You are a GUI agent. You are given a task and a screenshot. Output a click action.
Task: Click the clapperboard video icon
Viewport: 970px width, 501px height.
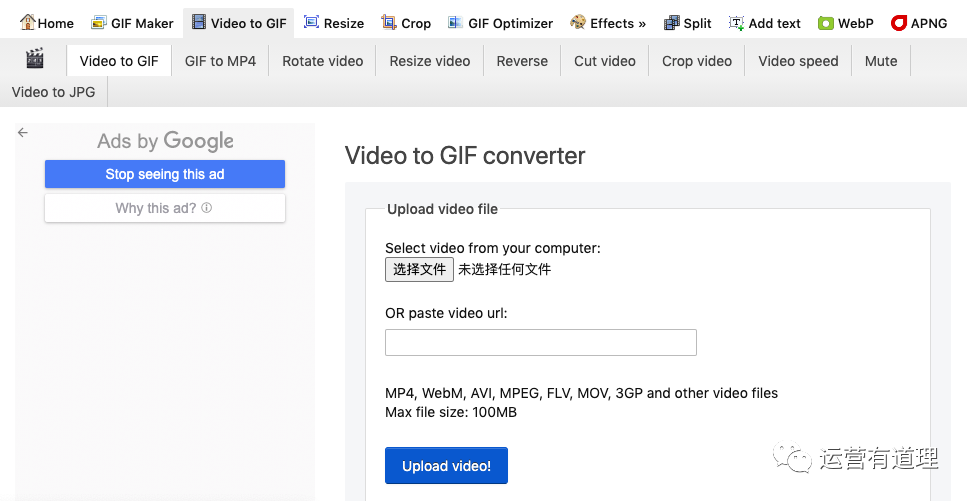click(35, 59)
